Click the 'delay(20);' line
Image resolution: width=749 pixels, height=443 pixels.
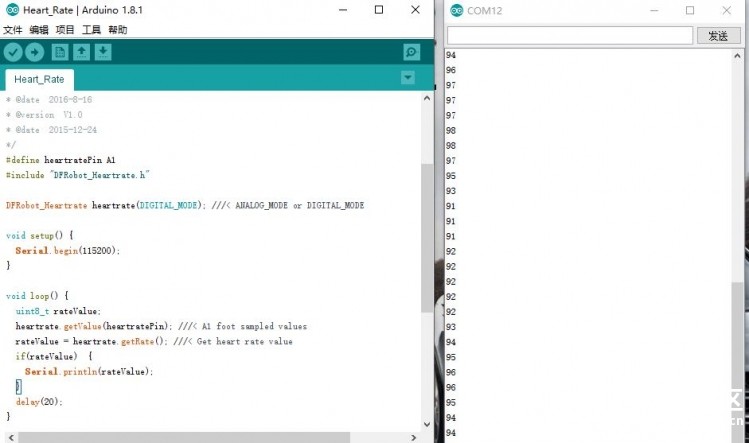pyautogui.click(x=39, y=402)
